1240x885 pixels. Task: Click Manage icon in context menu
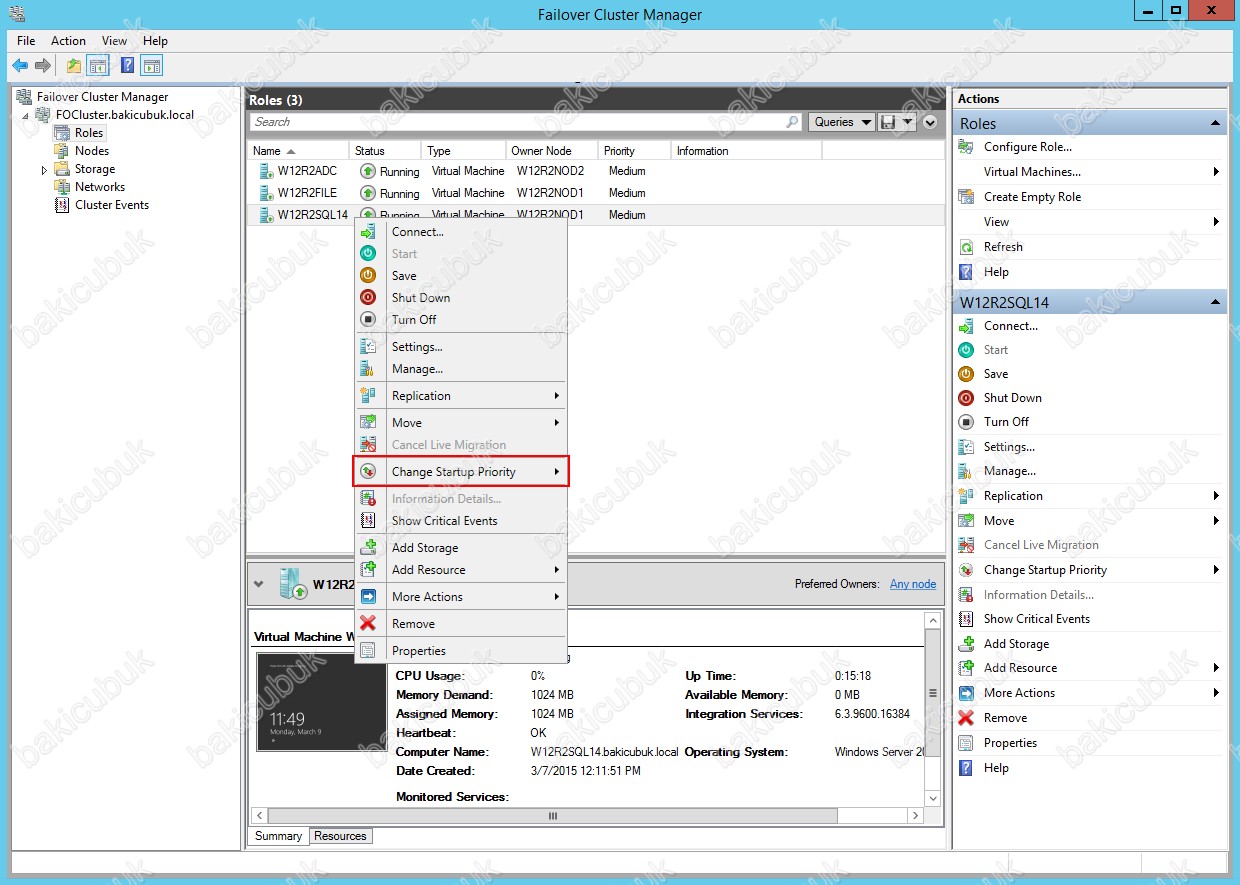[368, 369]
